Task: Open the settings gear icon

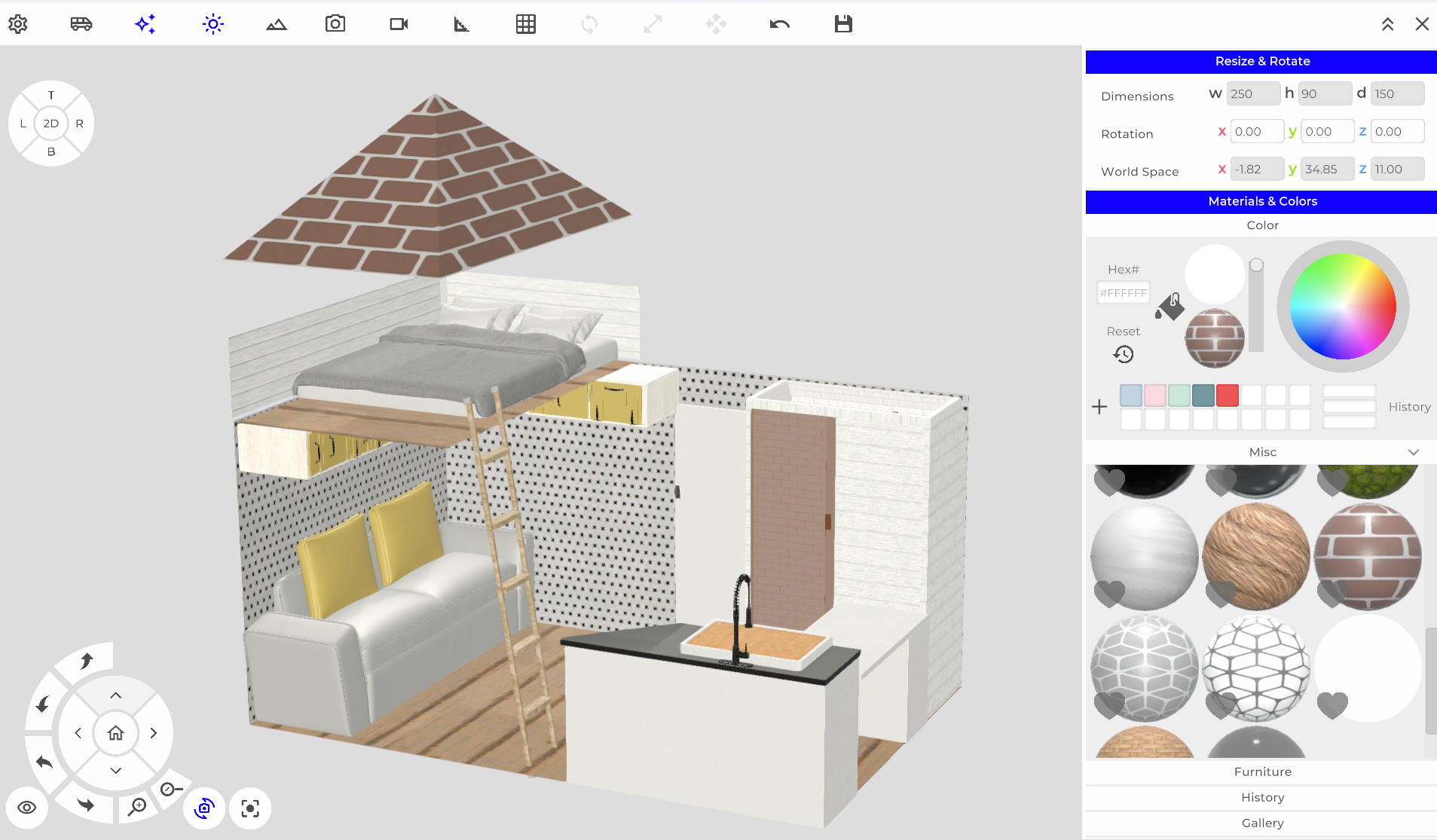Action: pyautogui.click(x=18, y=24)
